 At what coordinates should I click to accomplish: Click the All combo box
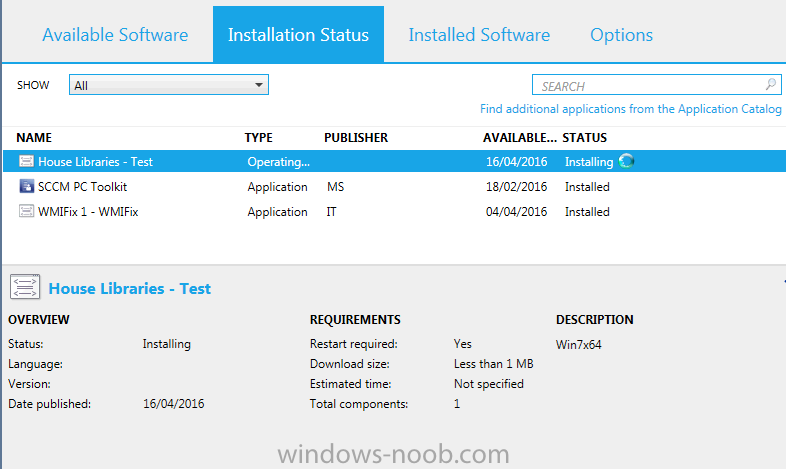tap(169, 85)
